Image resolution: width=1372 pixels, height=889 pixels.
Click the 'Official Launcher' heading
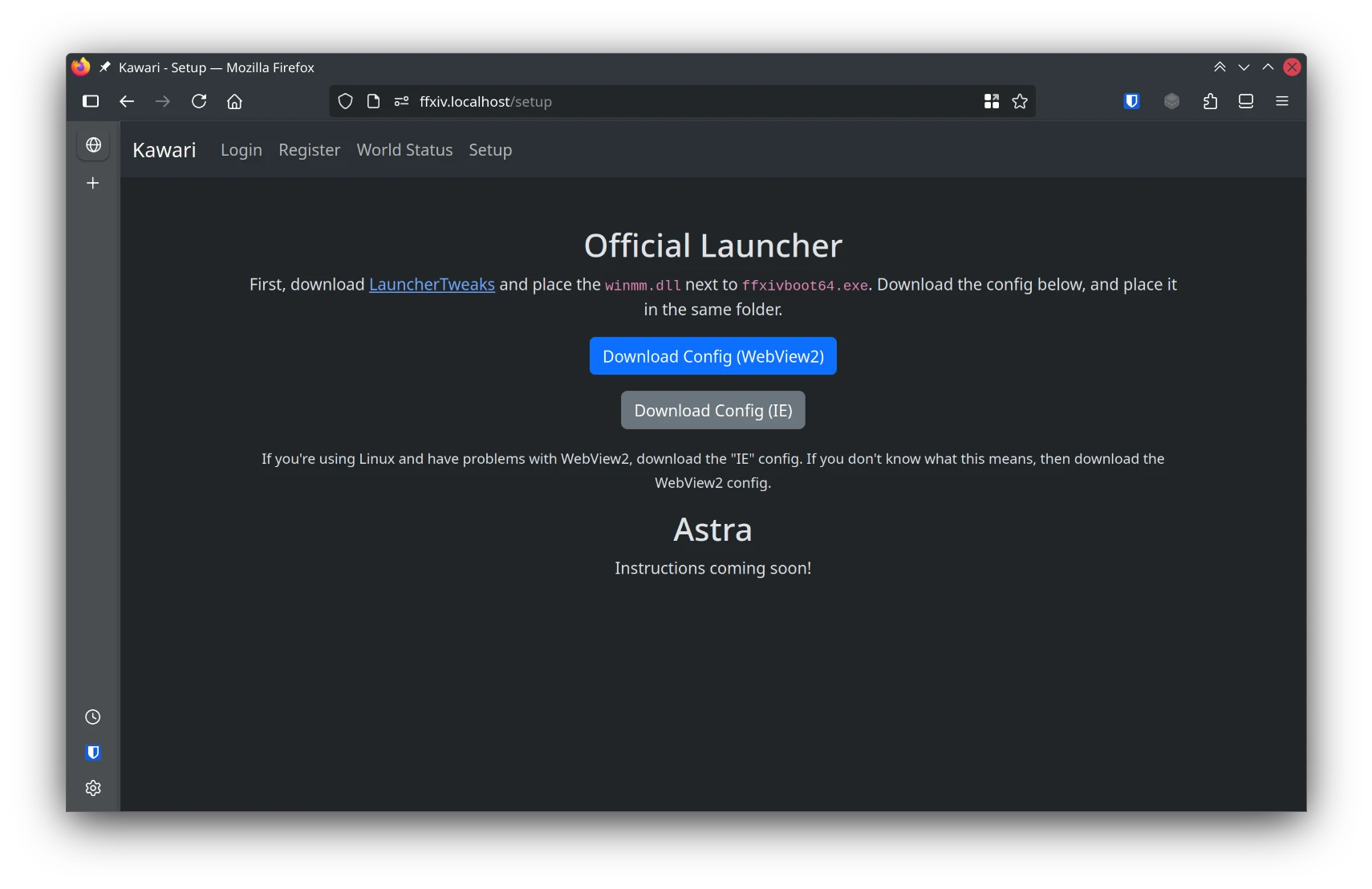pos(713,246)
